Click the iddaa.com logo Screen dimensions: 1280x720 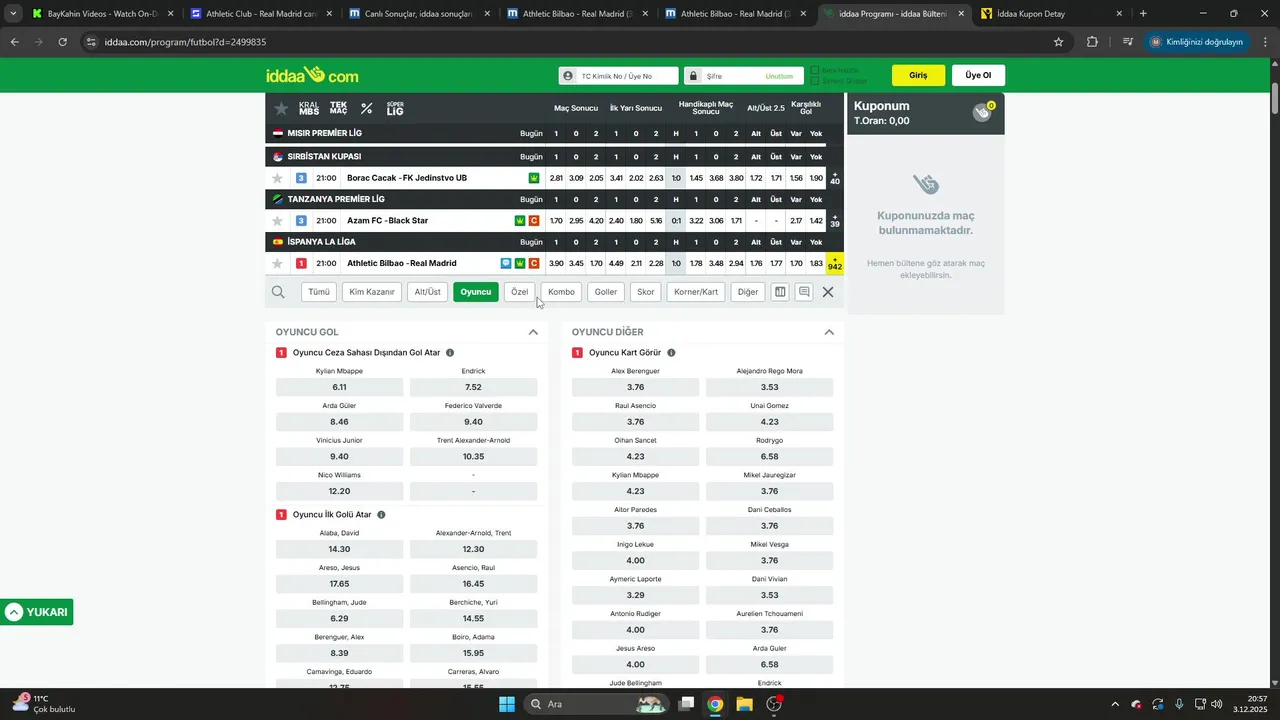coord(312,75)
